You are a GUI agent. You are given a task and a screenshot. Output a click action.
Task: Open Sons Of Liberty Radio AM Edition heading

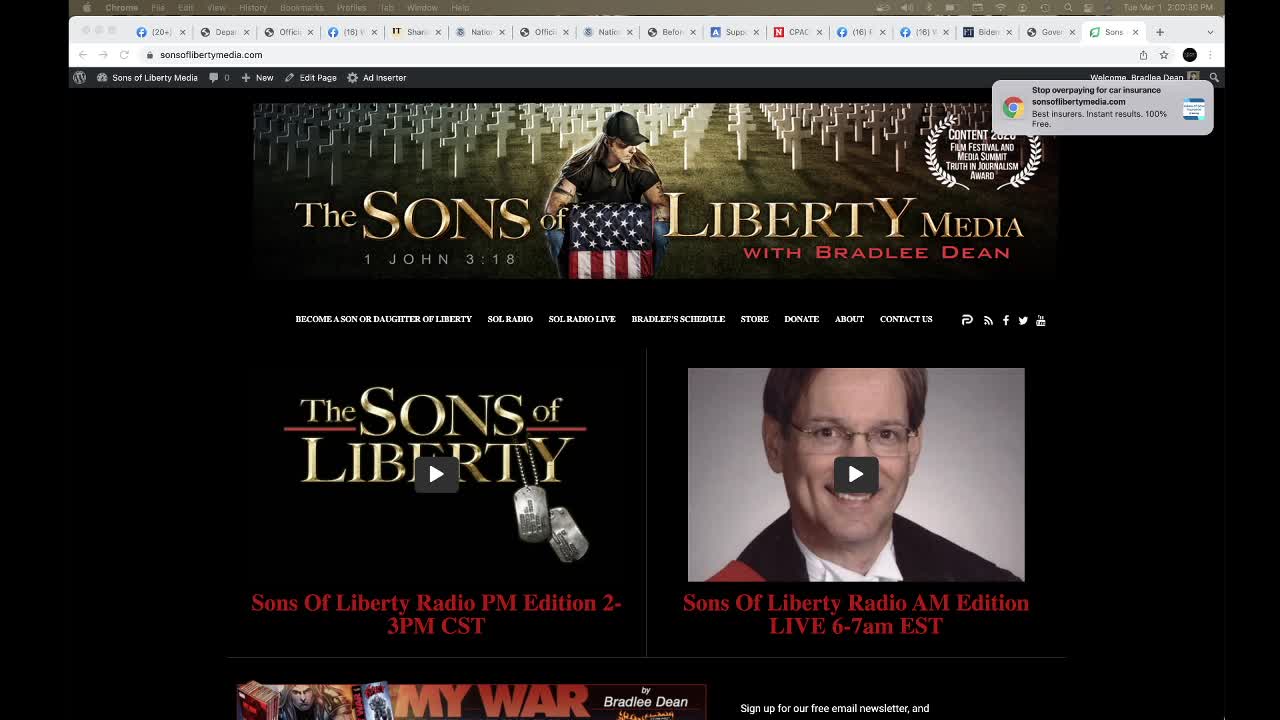click(856, 614)
